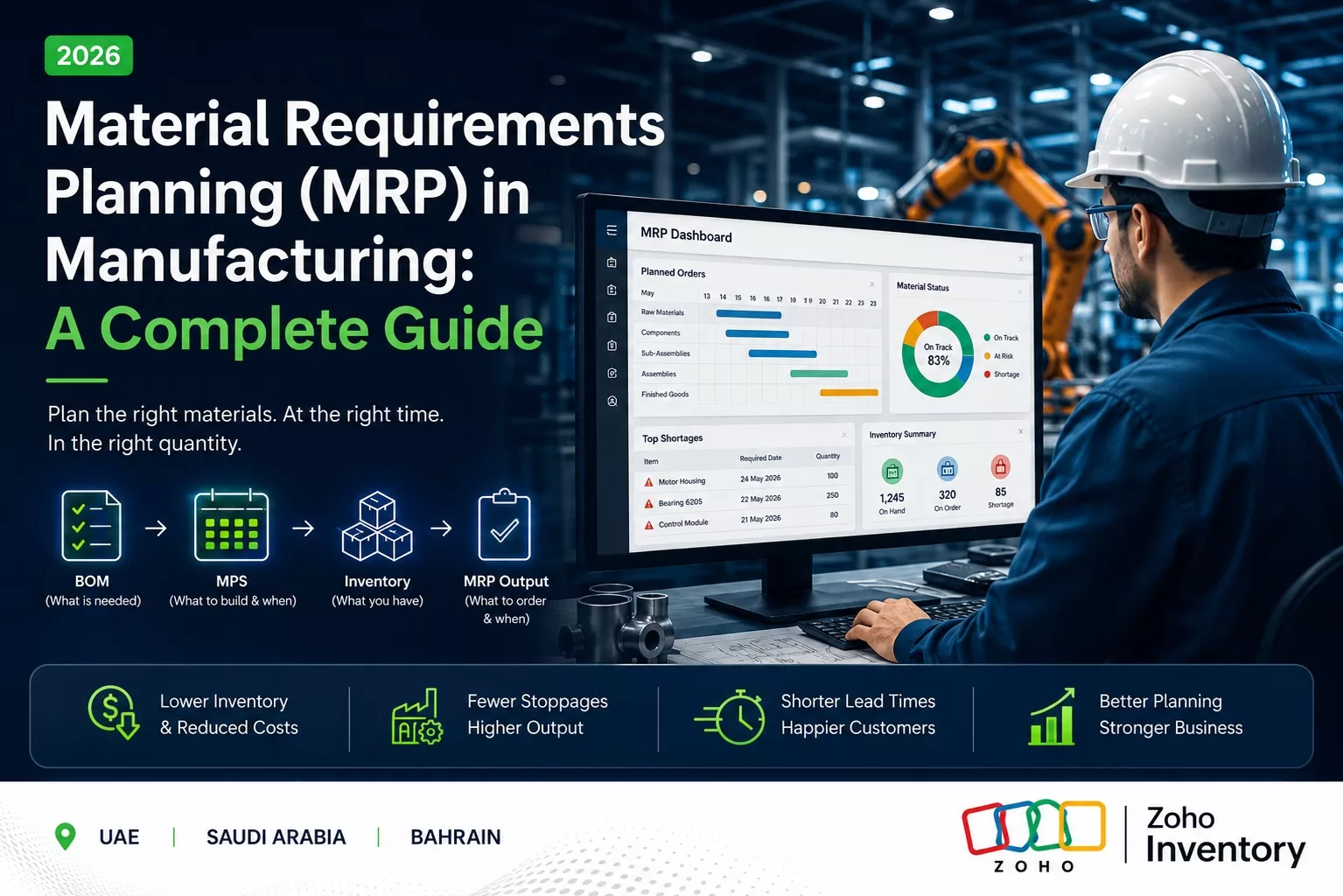Click the At Risk orange legend dot

coord(987,356)
